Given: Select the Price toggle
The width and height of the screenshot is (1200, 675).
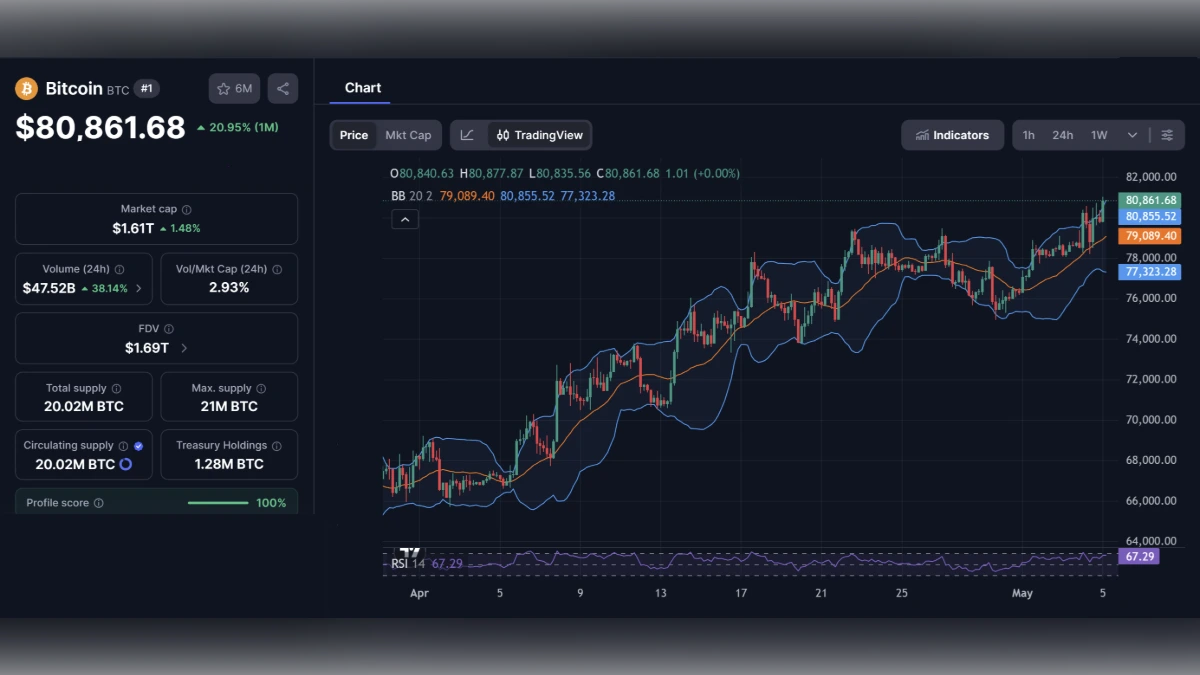Looking at the screenshot, I should (354, 135).
